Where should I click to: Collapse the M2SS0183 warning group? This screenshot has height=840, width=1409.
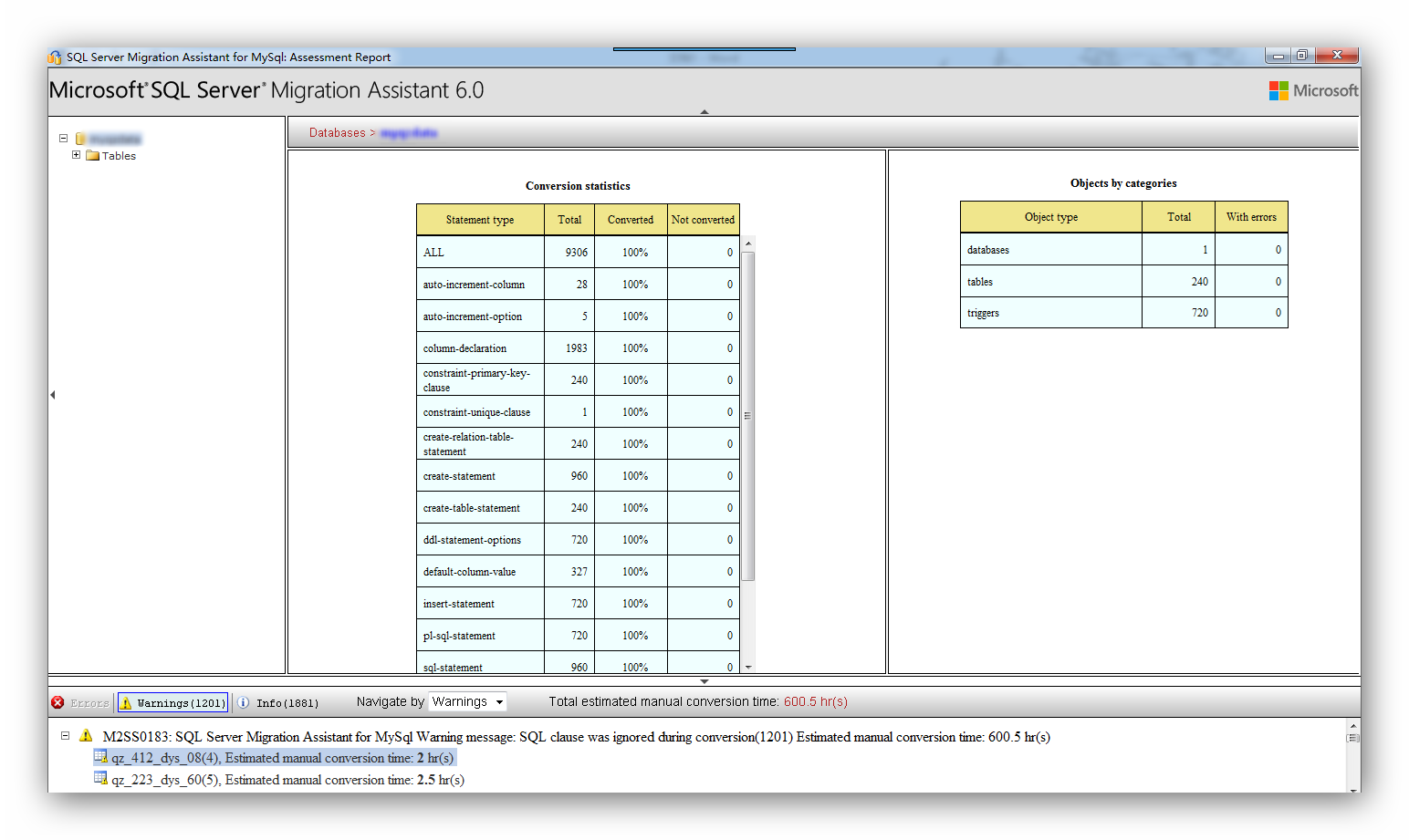tap(65, 735)
